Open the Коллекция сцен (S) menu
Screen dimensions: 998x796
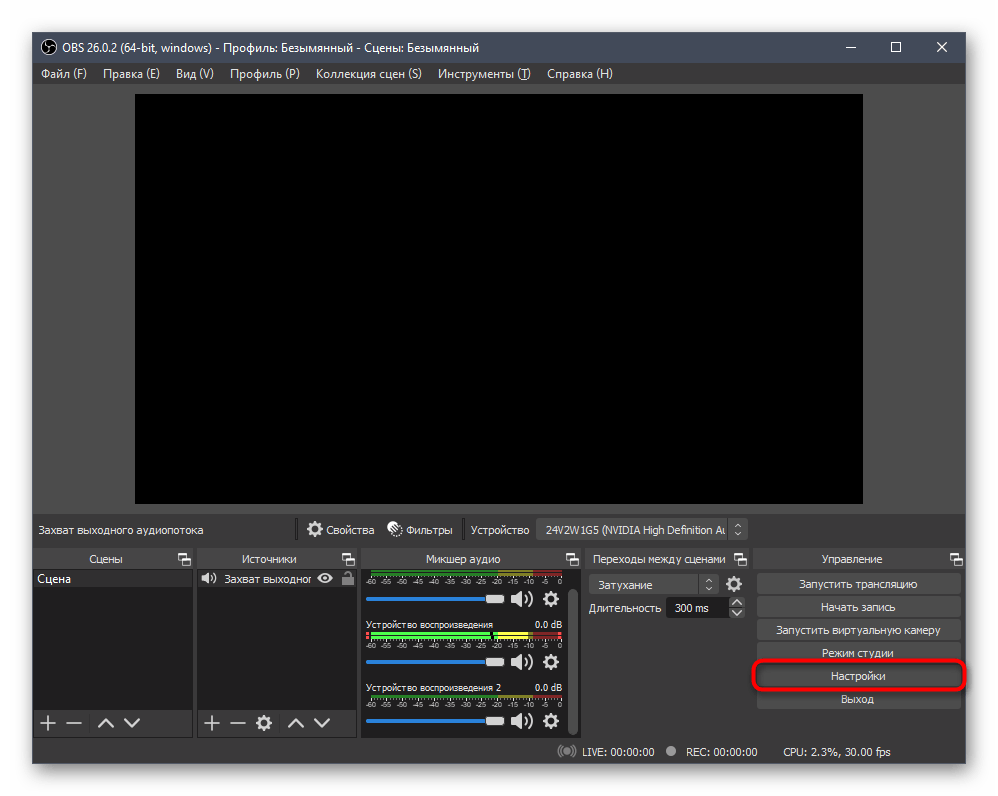tap(368, 74)
